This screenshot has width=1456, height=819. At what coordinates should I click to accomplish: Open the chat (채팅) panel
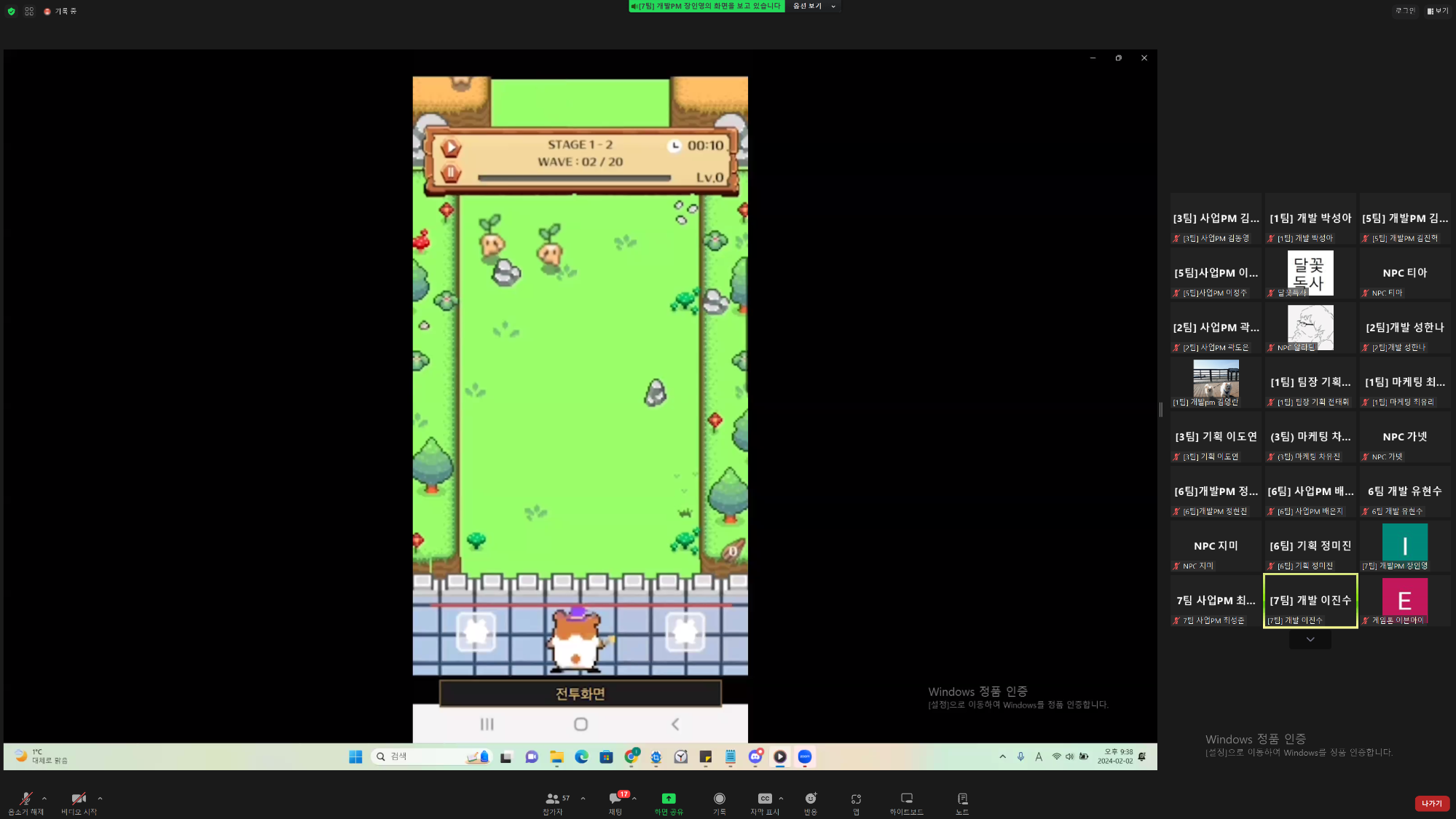click(x=615, y=802)
